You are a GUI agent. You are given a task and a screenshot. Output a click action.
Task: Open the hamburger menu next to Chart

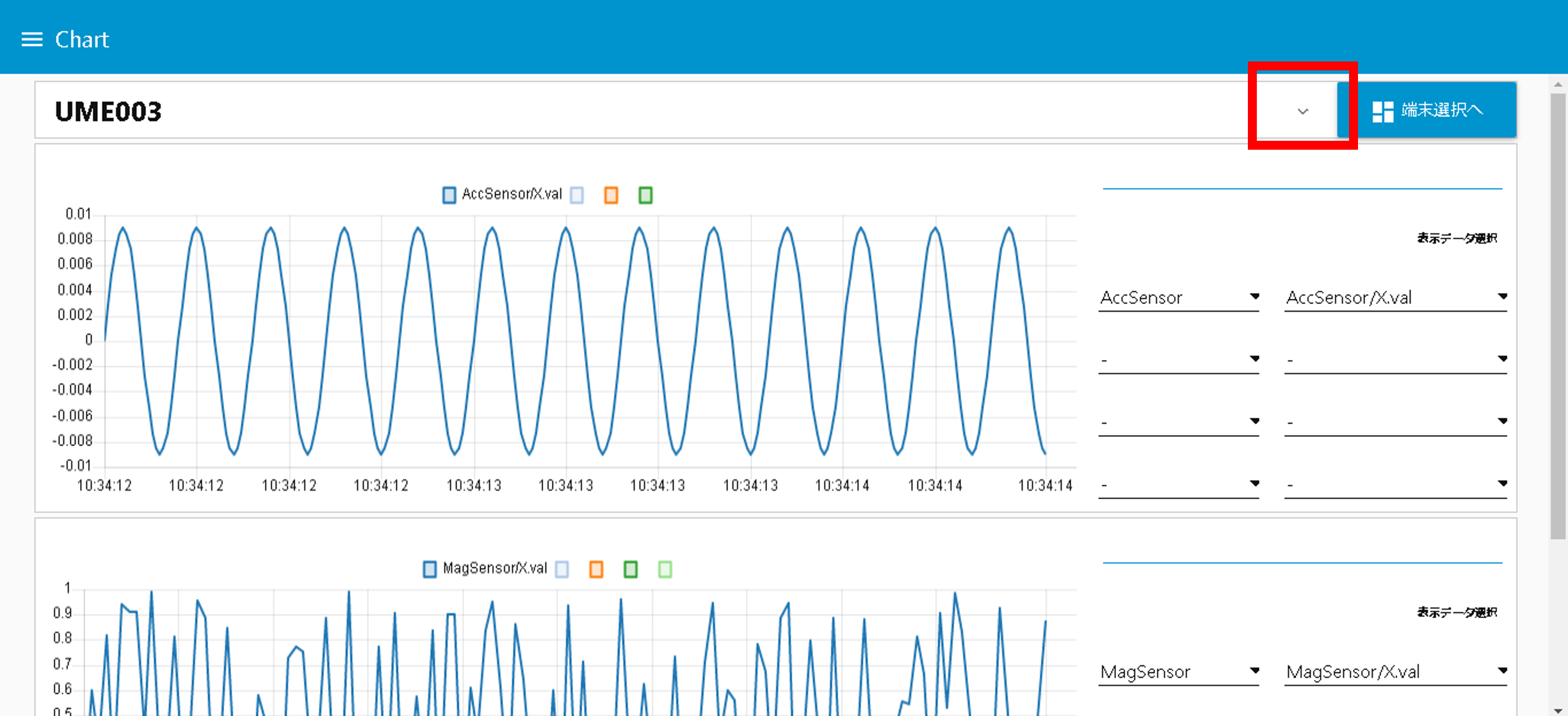pyautogui.click(x=32, y=40)
